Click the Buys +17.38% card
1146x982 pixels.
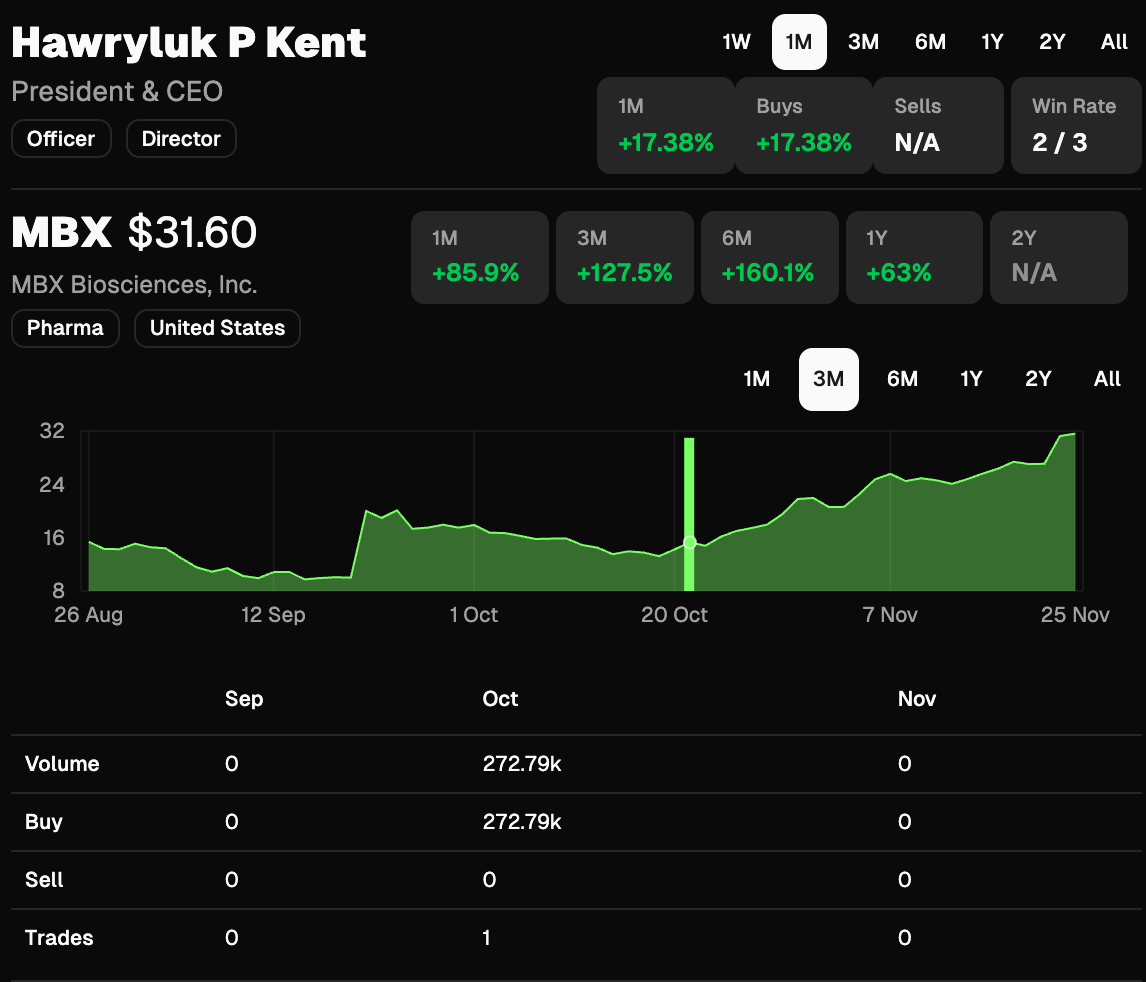click(804, 126)
